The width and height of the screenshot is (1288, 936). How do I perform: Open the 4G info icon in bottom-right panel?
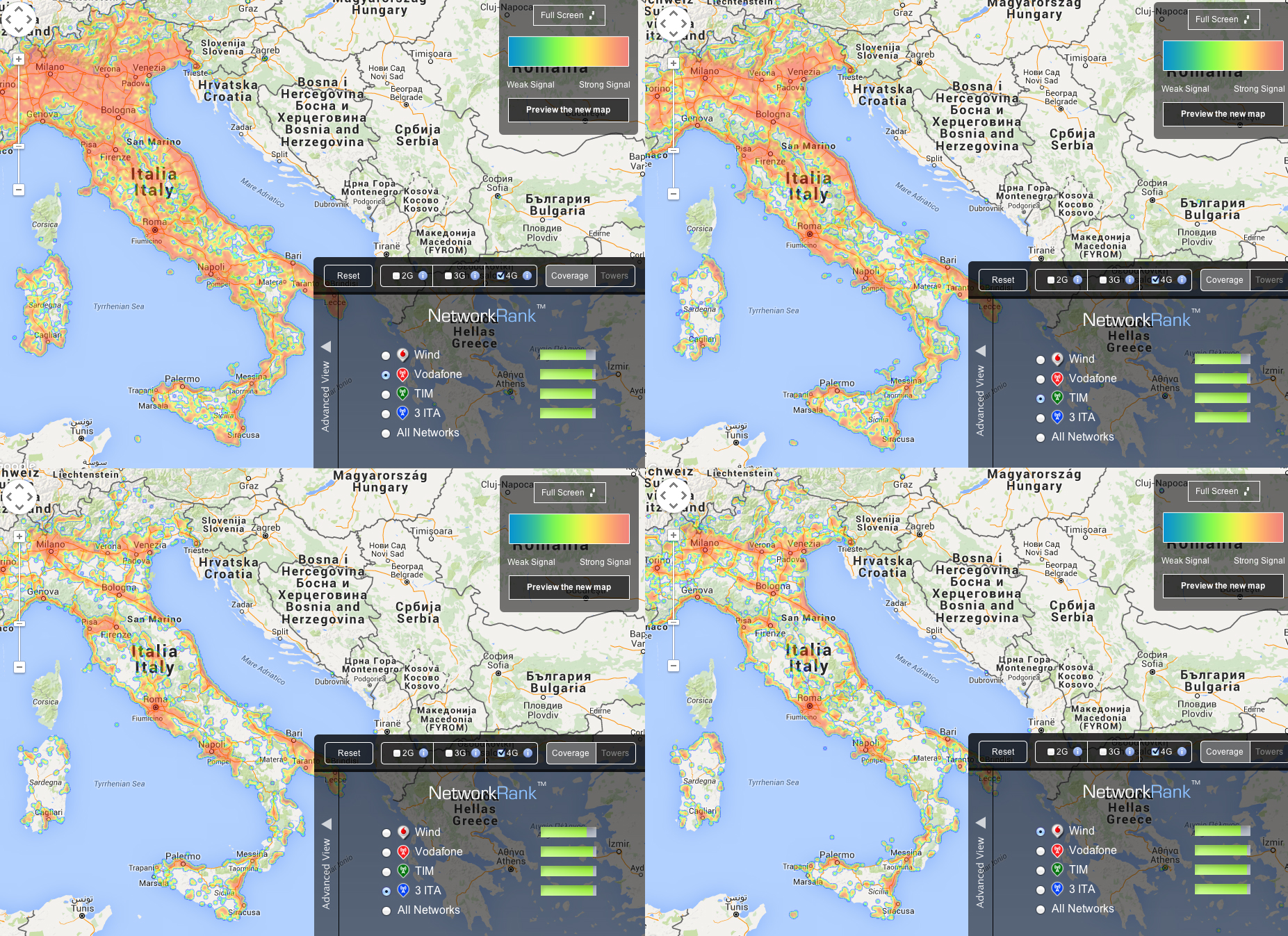[1182, 752]
